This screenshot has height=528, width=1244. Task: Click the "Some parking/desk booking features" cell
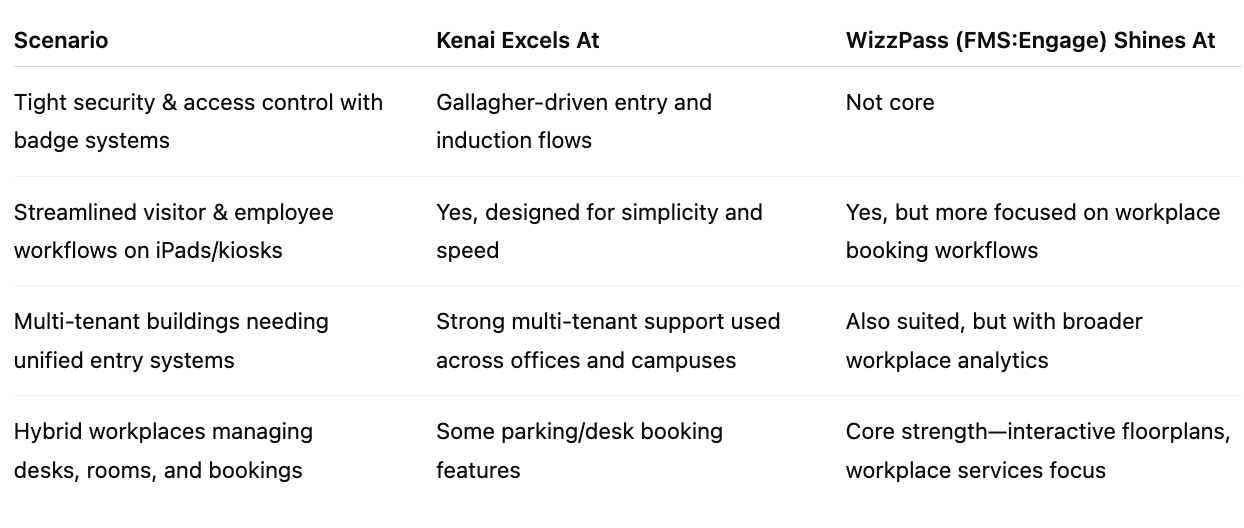click(x=578, y=450)
